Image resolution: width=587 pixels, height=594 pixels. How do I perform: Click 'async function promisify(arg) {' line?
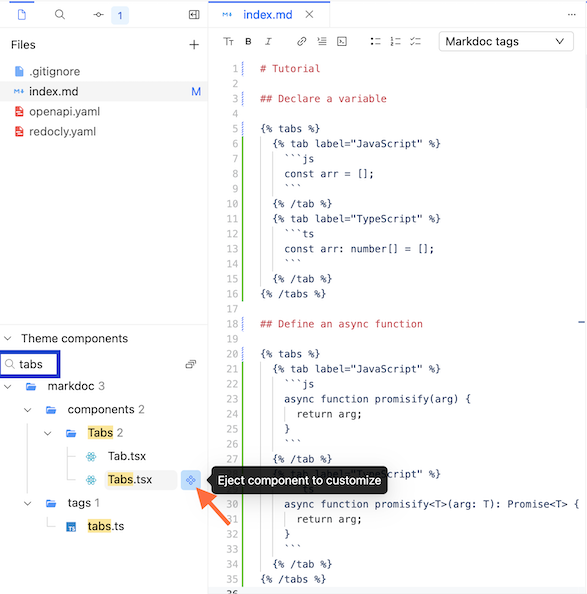[x=378, y=399]
